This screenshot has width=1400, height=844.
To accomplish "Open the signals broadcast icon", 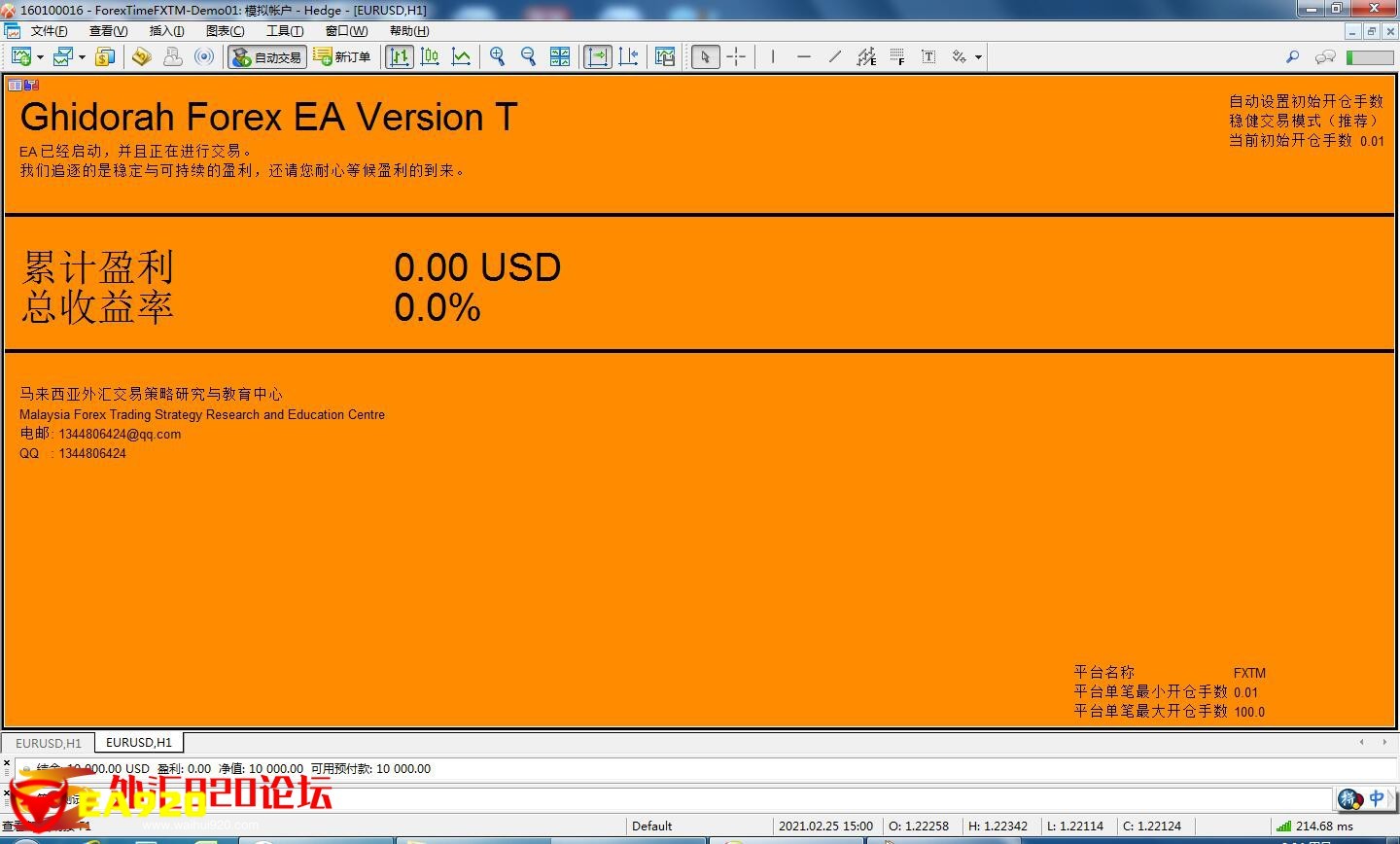I will point(204,57).
